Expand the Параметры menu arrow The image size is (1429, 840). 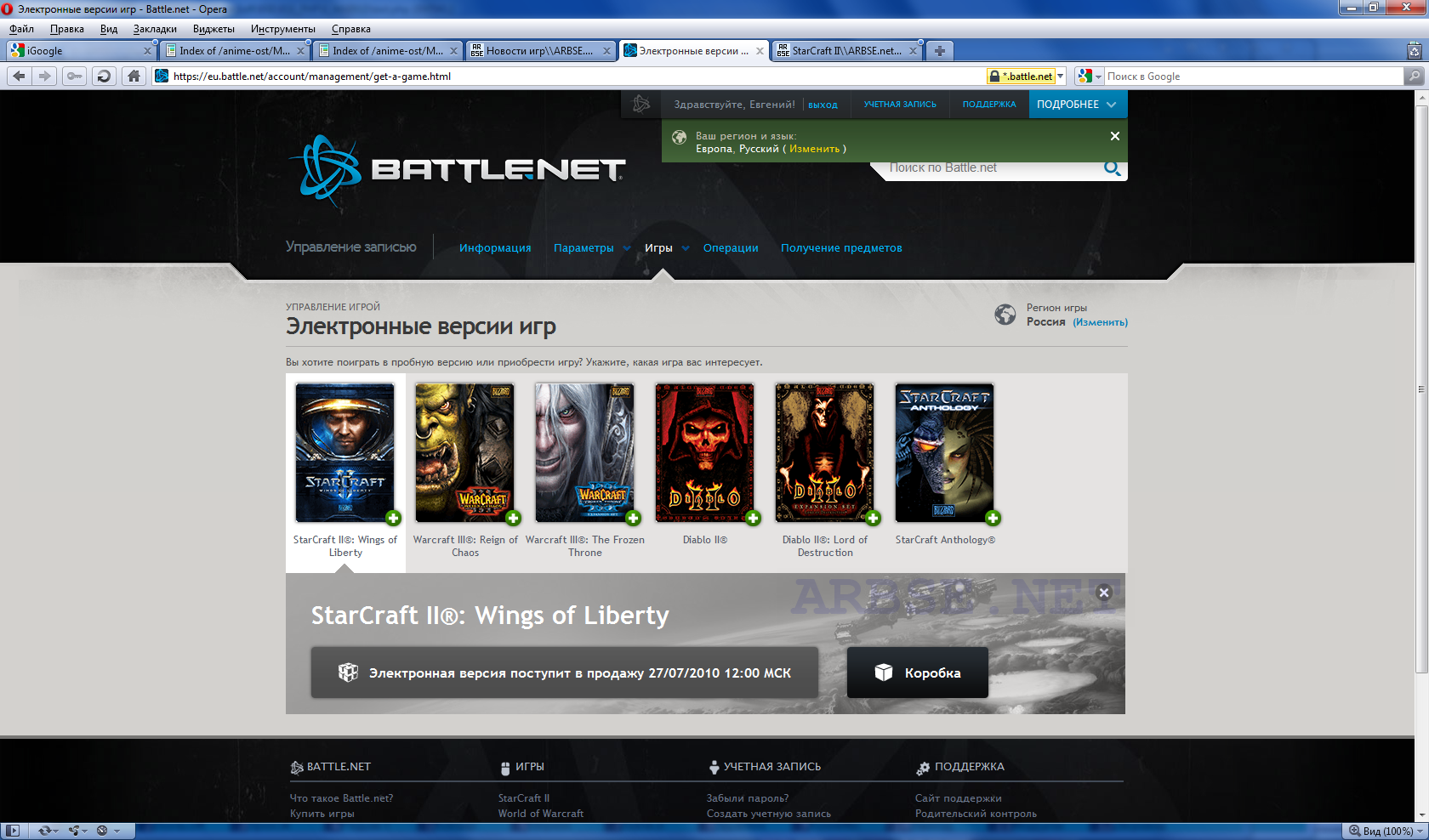(627, 248)
